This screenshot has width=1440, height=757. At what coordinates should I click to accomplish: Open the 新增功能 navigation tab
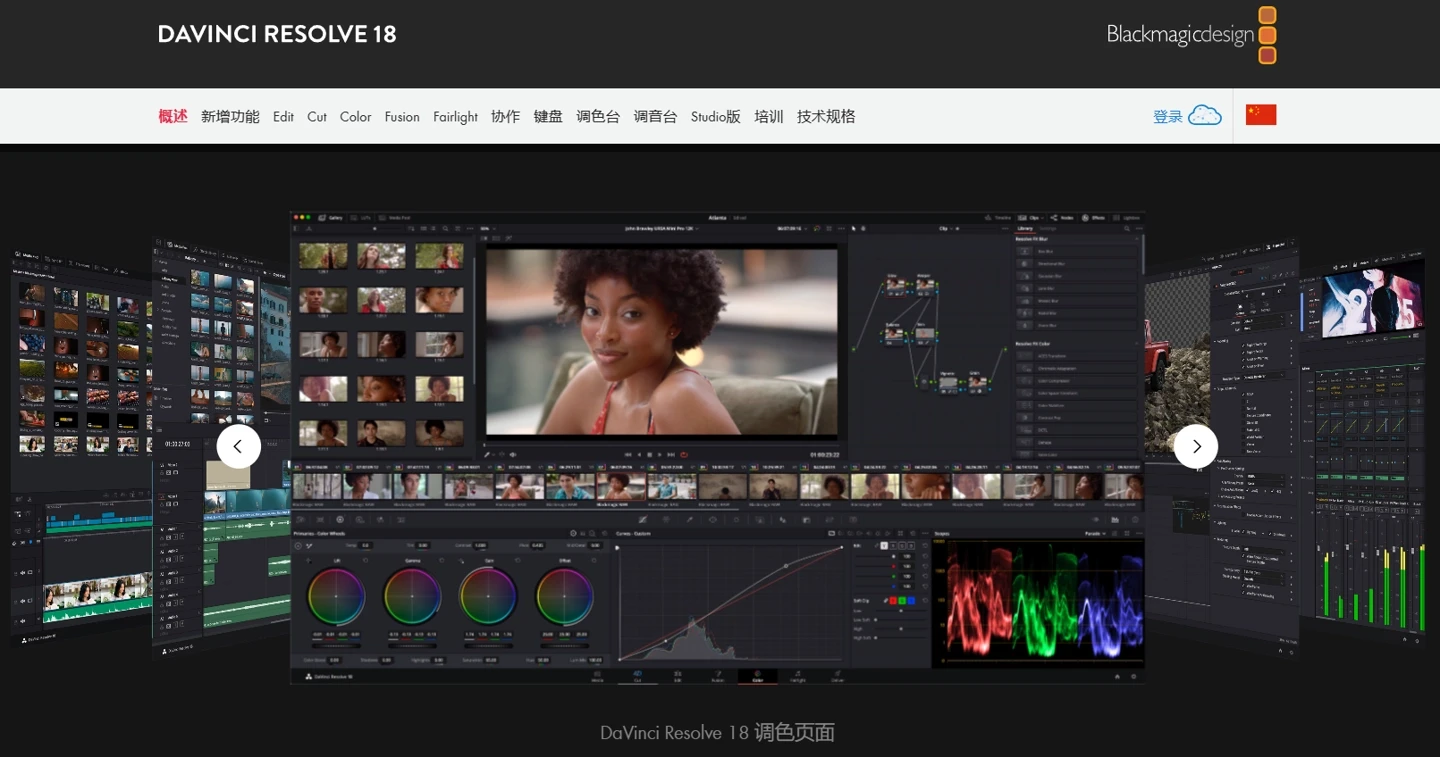coord(230,116)
